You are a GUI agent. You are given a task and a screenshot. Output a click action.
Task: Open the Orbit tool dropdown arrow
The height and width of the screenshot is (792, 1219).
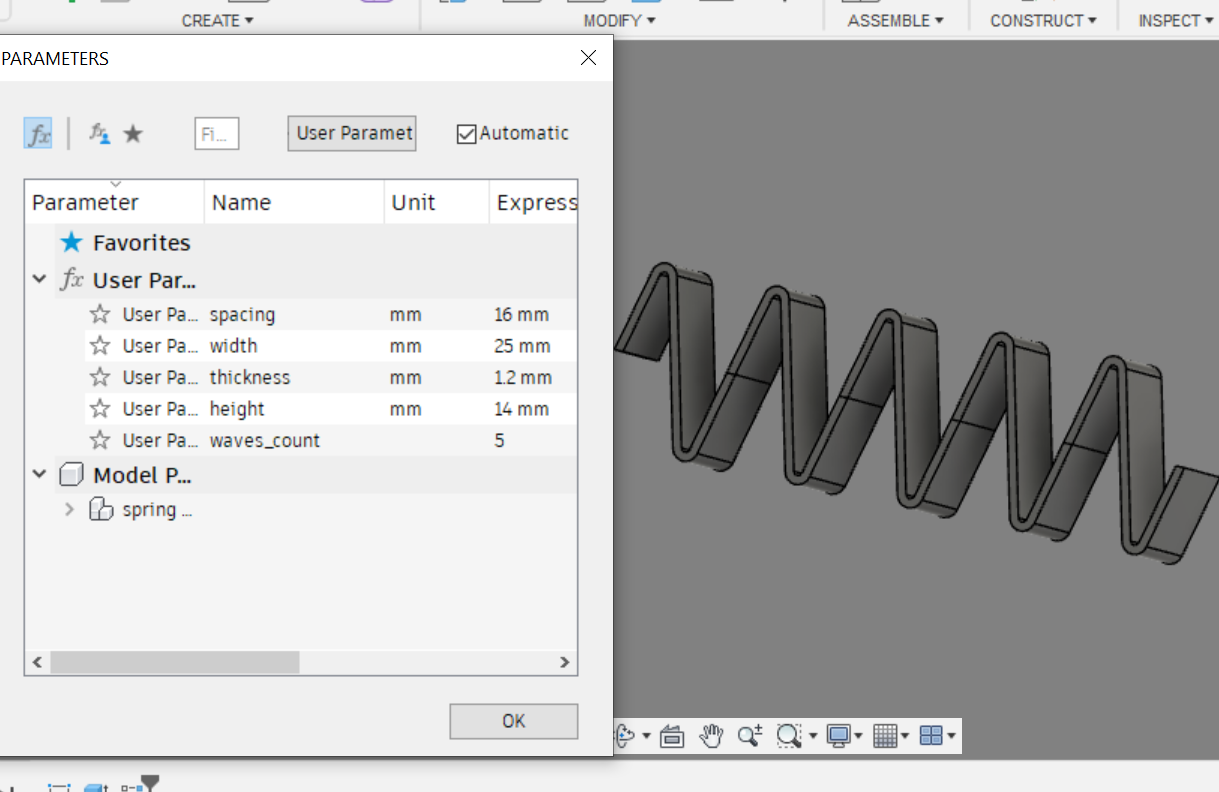646,737
